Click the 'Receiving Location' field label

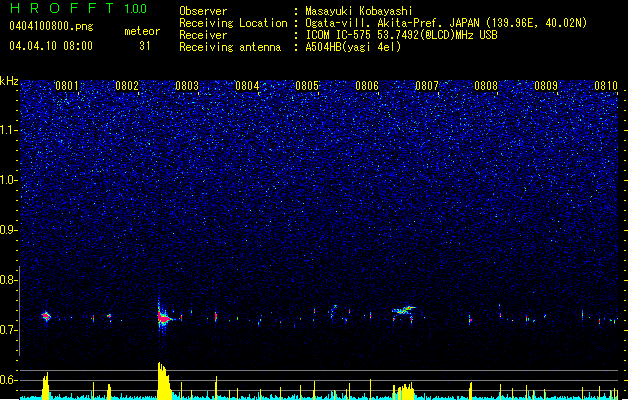point(233,23)
